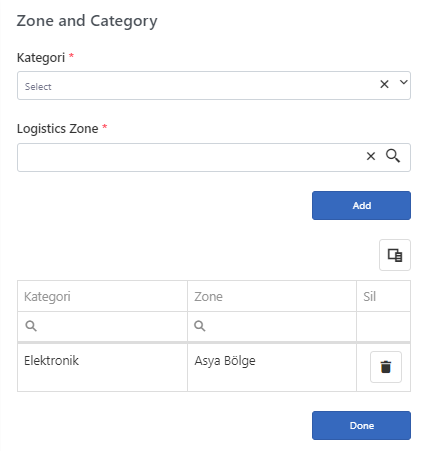The width and height of the screenshot is (427, 451).
Task: Click the Logistics Zone field label
Action: 58,129
